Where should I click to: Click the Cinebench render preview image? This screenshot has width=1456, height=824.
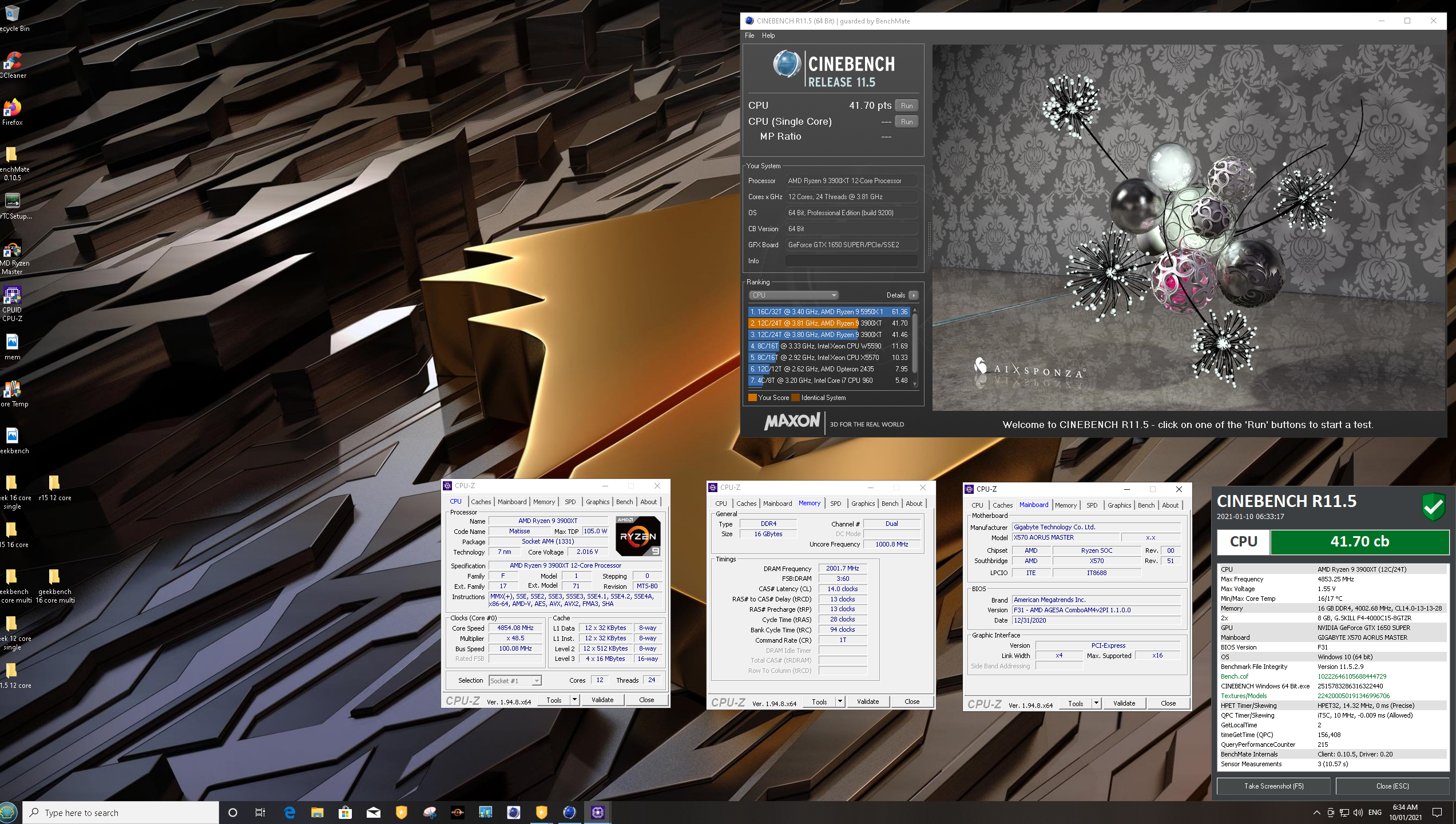[1189, 228]
